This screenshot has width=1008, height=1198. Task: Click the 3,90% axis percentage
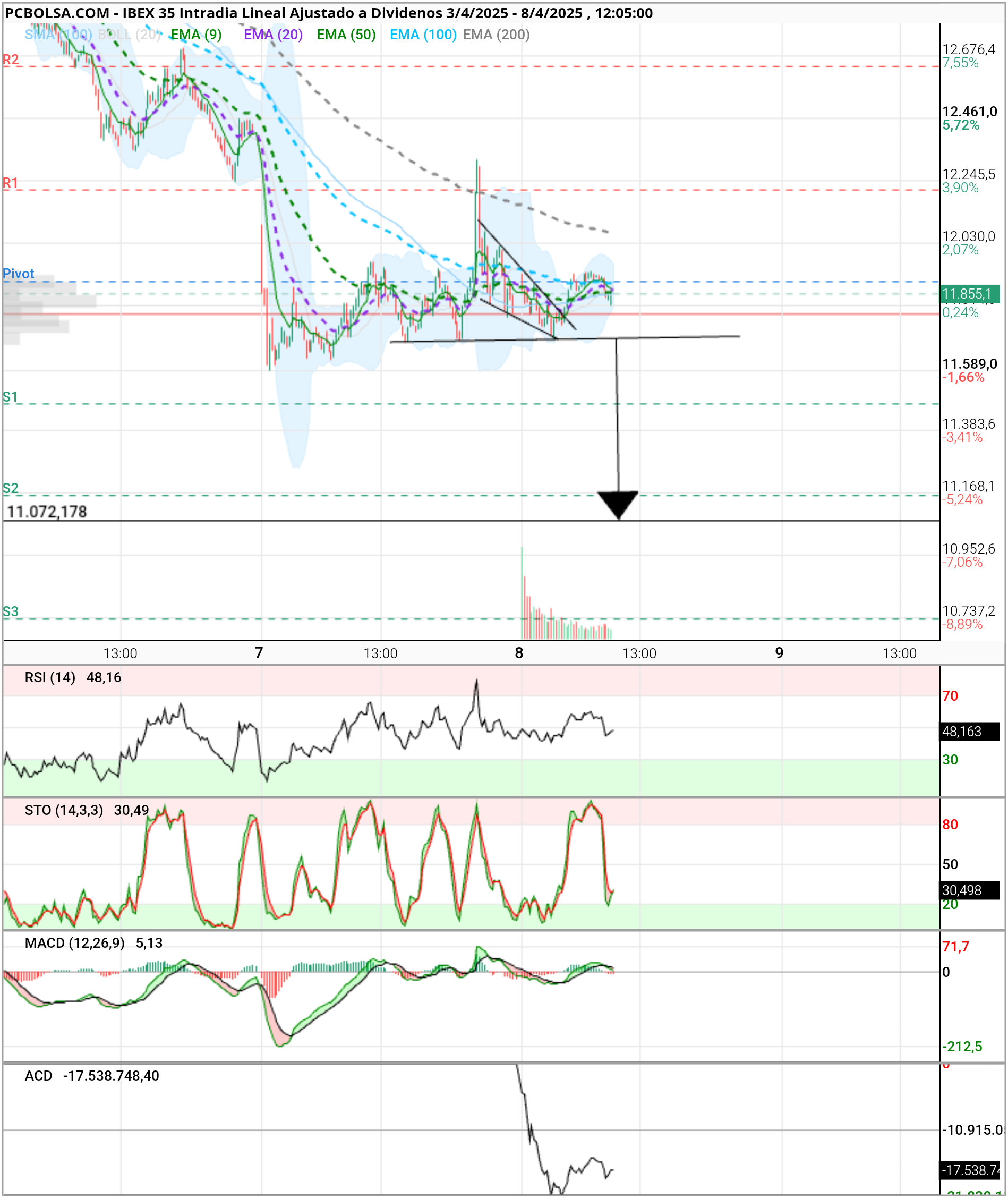961,188
